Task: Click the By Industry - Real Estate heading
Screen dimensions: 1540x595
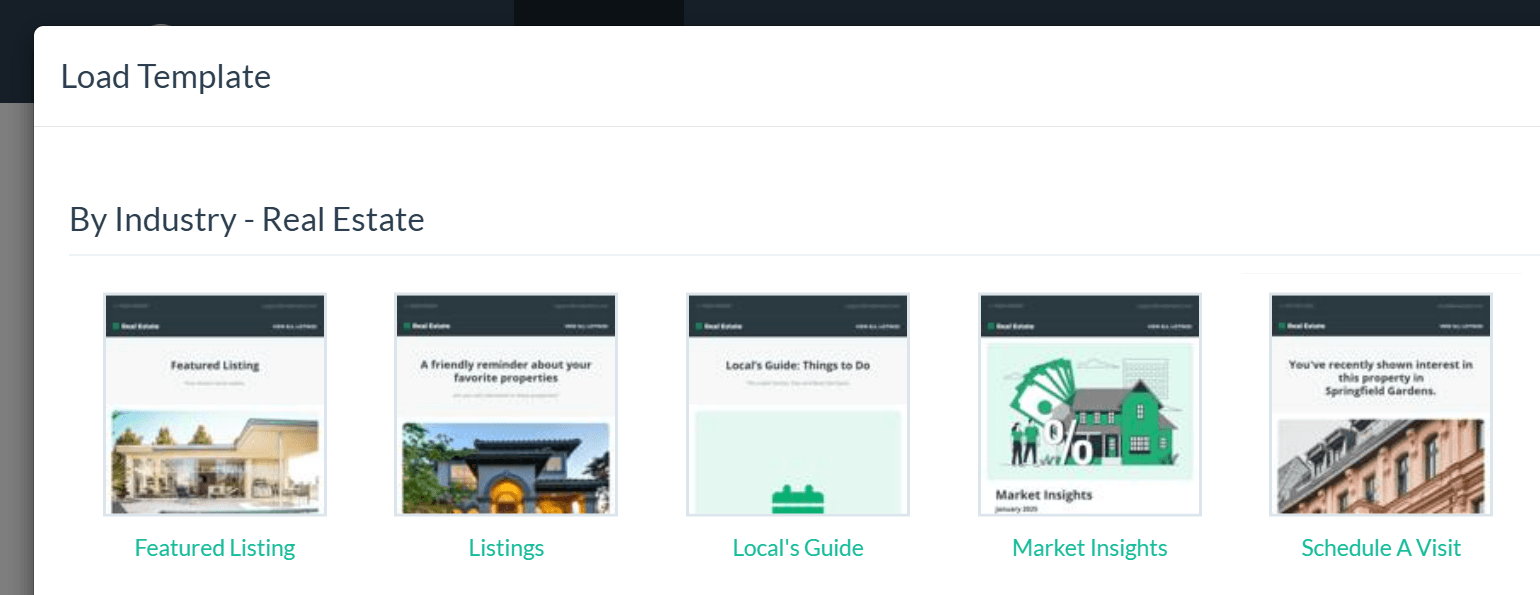Action: 246,219
